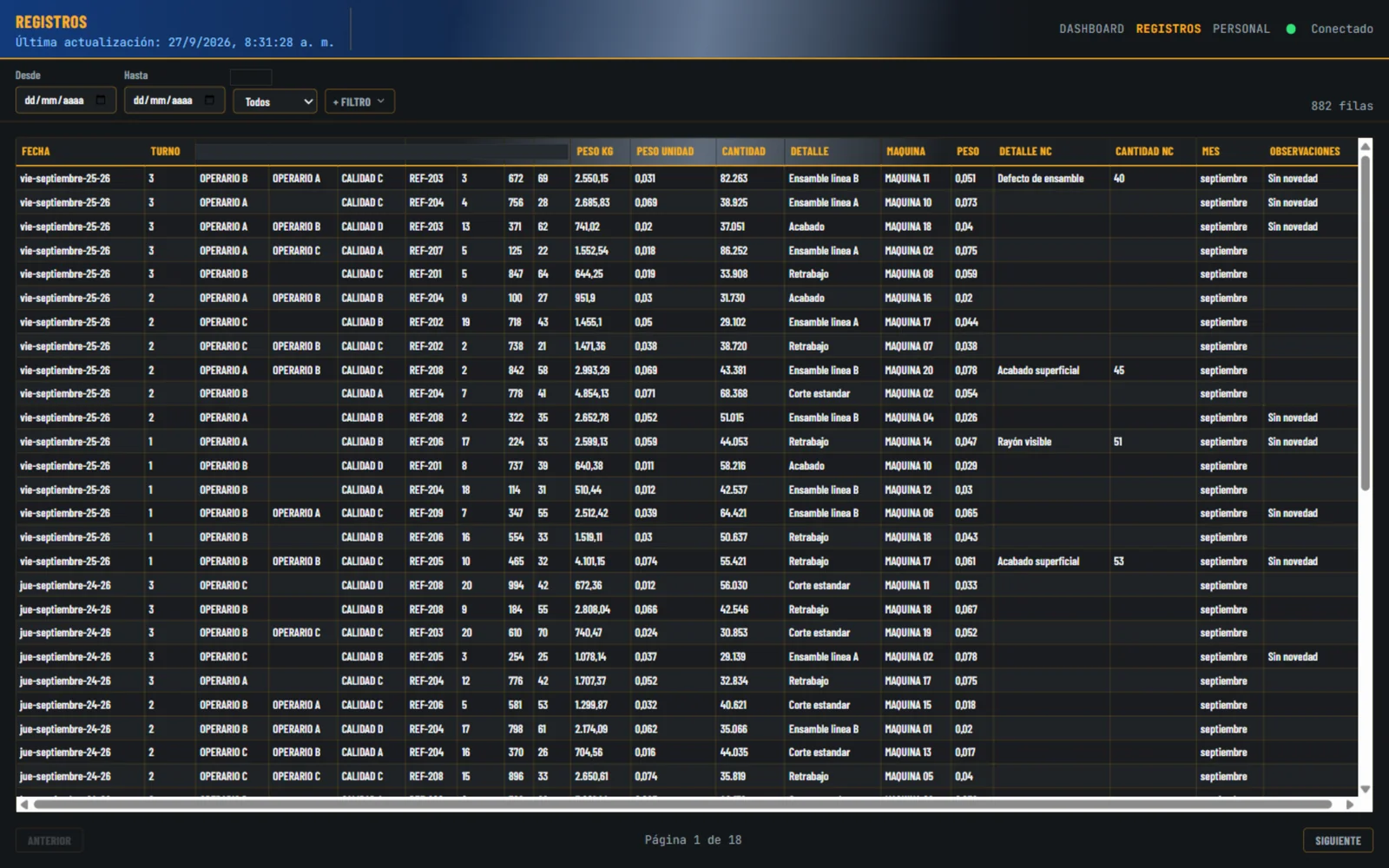Click the OBSERVACIONES column header
Viewport: 1389px width, 868px height.
1305,152
